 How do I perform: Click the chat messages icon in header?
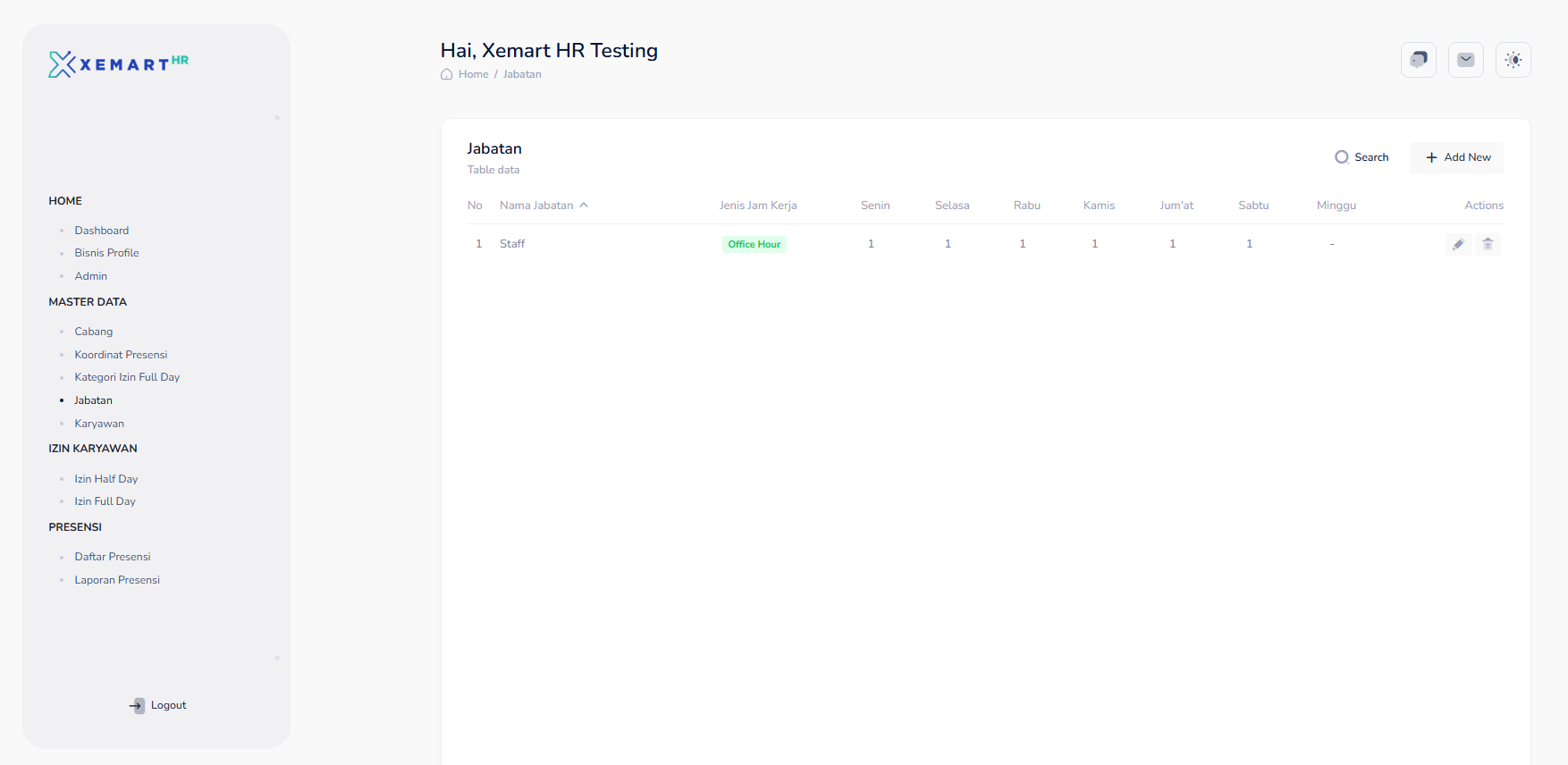point(1418,60)
